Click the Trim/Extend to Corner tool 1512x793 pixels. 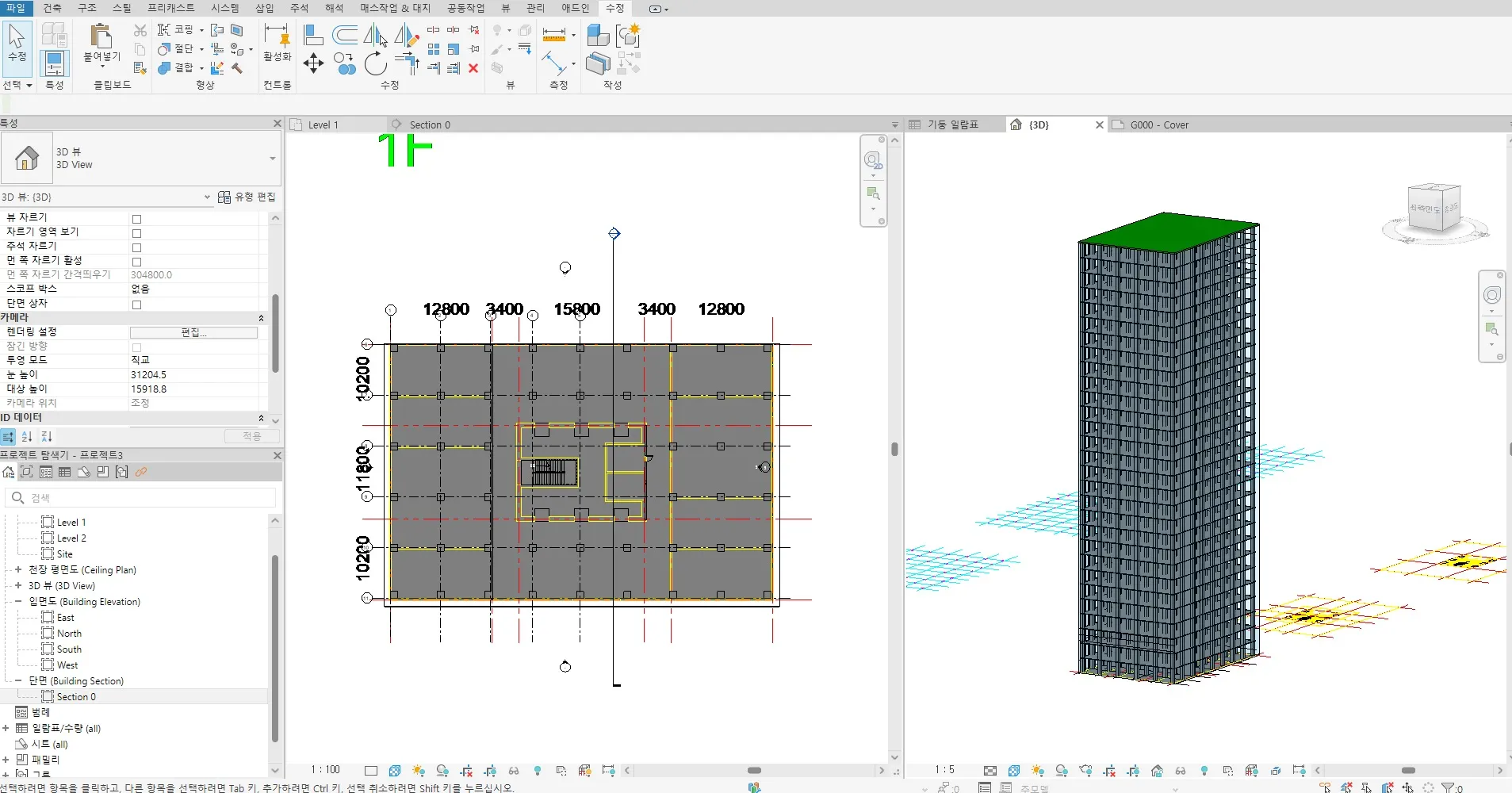pos(407,63)
